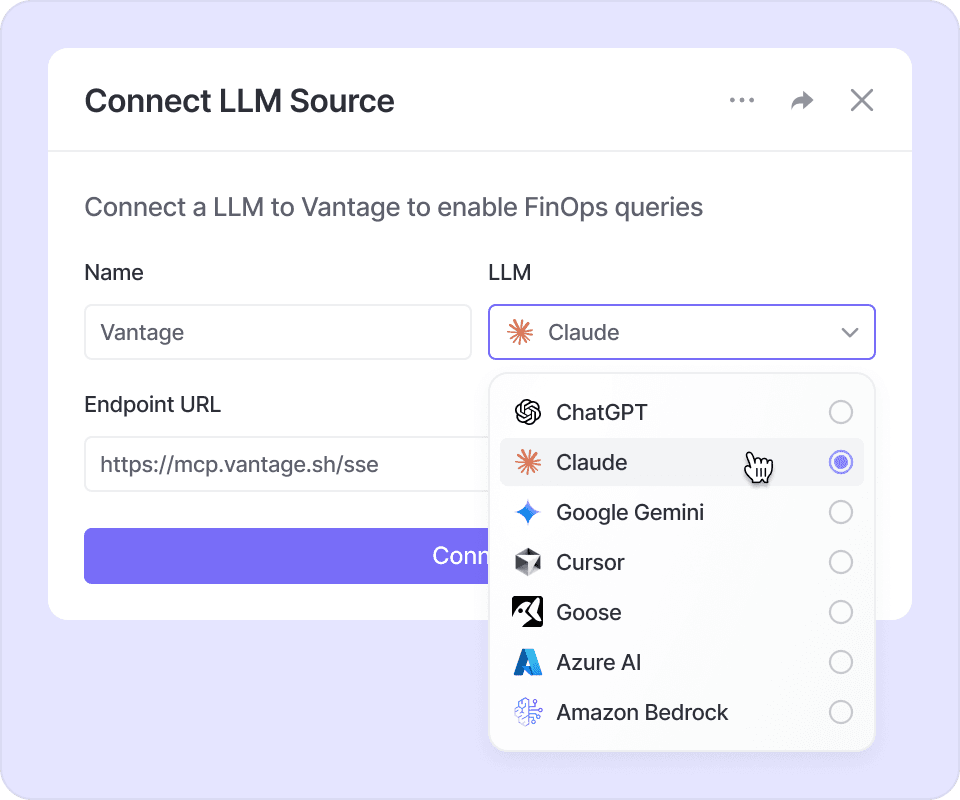Choose Azure AI from the list
Screen dimensions: 960x800
point(598,662)
